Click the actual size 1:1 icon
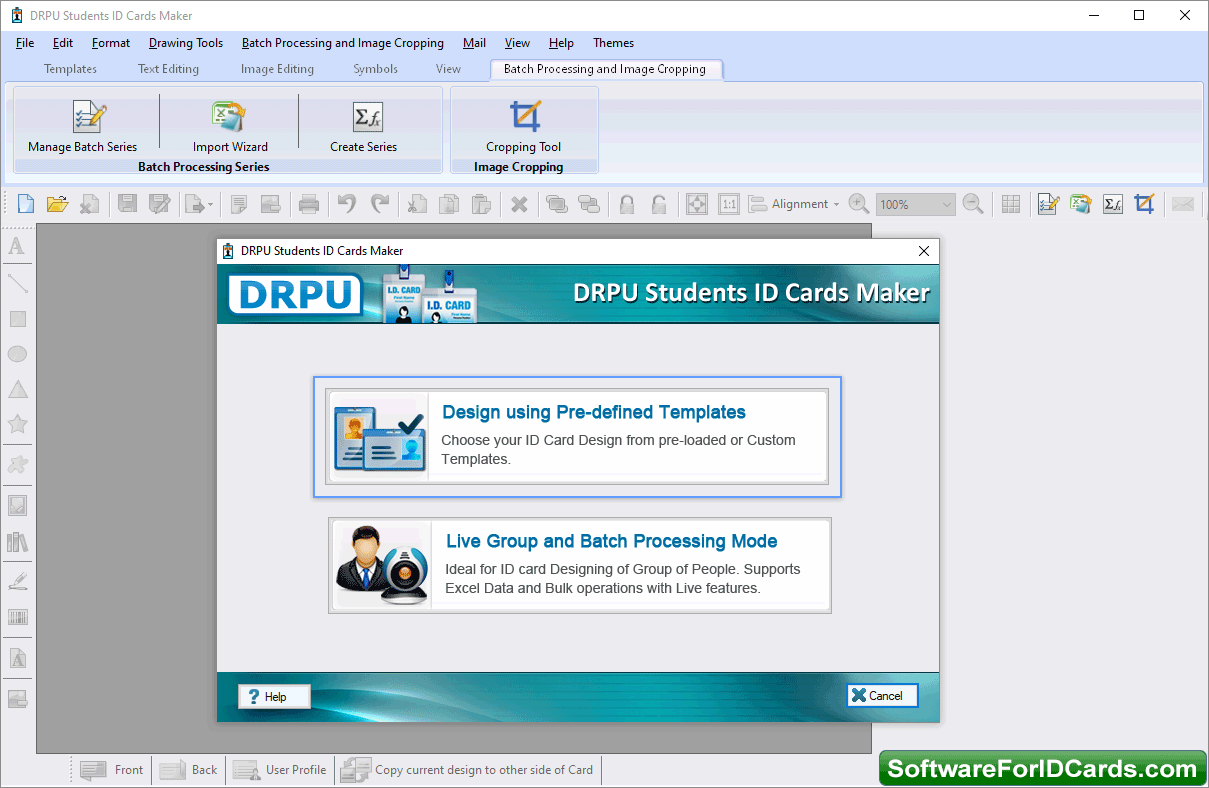The width and height of the screenshot is (1209, 788). [729, 204]
